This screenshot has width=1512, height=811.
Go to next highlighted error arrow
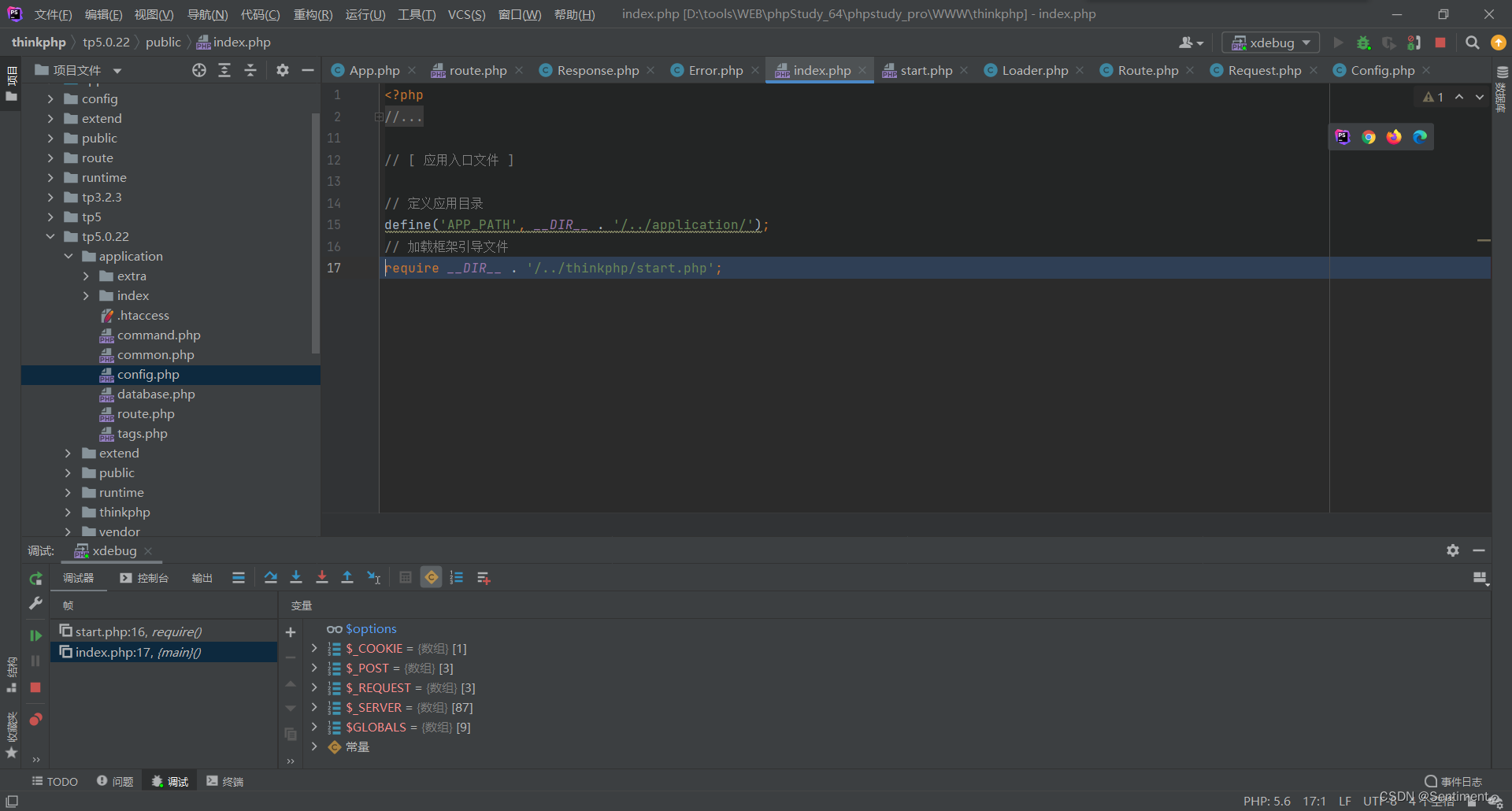point(1480,97)
